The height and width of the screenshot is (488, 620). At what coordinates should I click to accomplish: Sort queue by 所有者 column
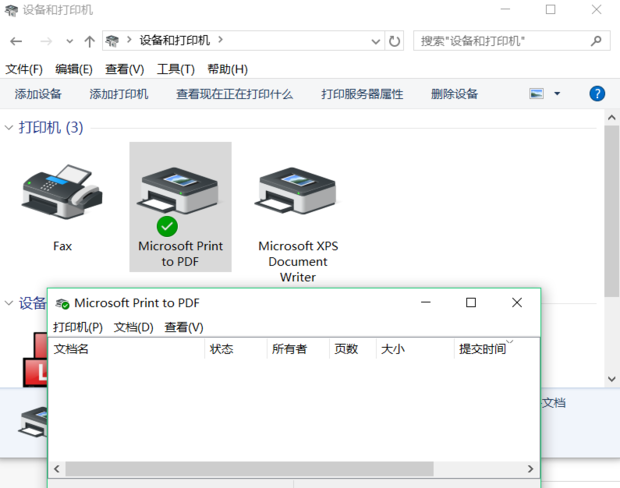coord(299,349)
